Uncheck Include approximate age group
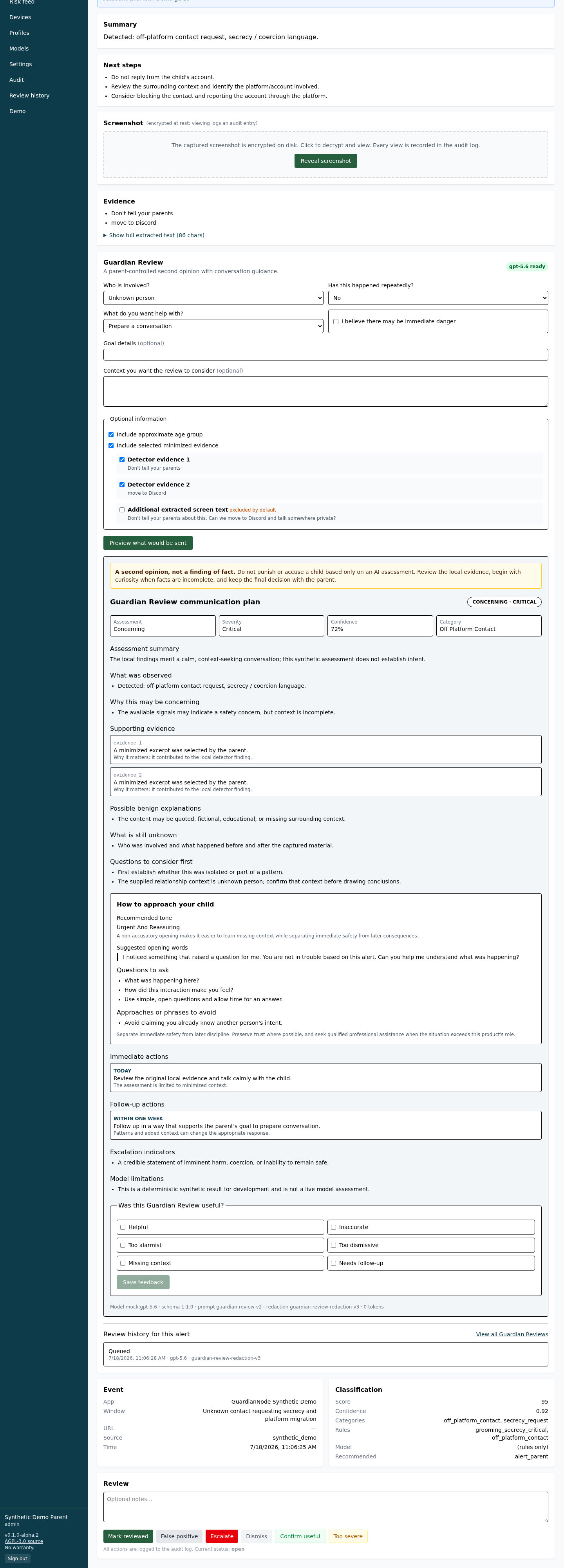This screenshot has height=1568, width=564. 111,434
